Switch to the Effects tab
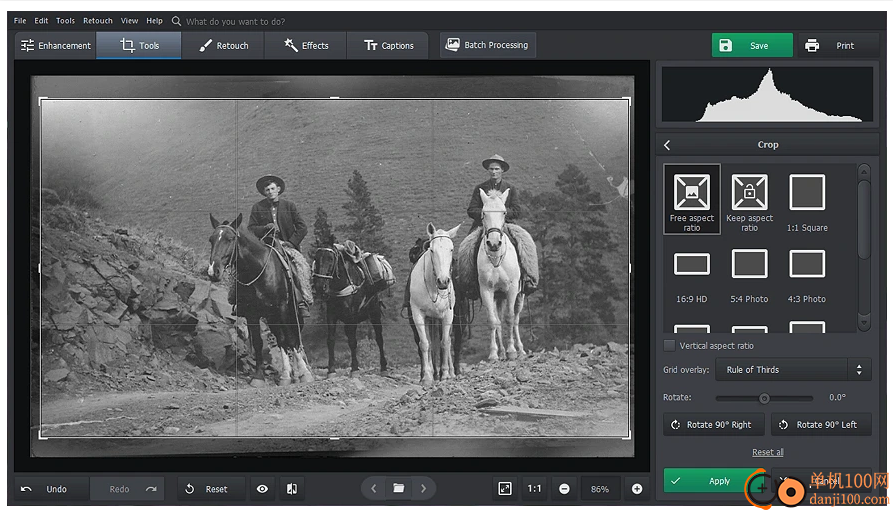This screenshot has width=893, height=510. coord(306,46)
